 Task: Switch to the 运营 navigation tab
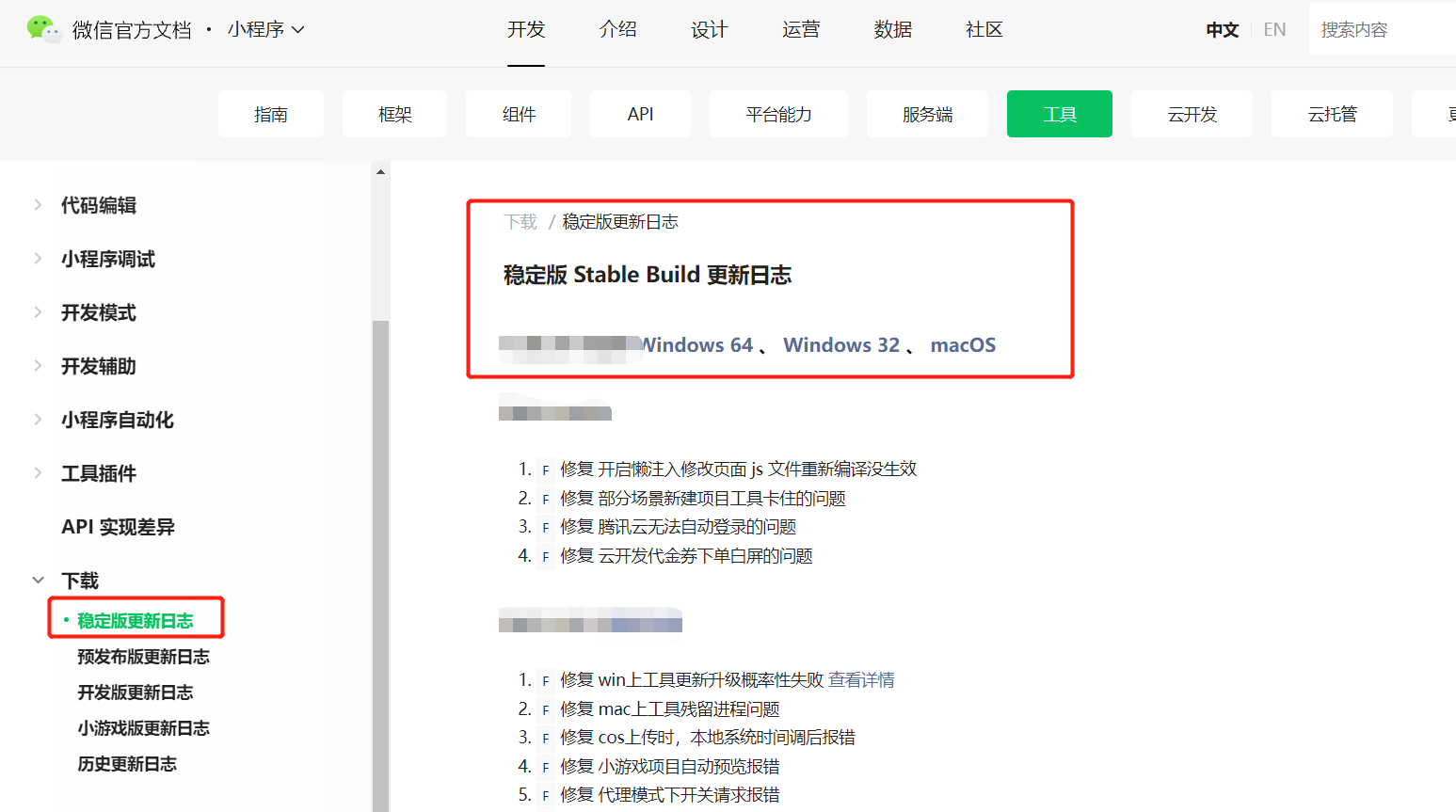click(801, 29)
